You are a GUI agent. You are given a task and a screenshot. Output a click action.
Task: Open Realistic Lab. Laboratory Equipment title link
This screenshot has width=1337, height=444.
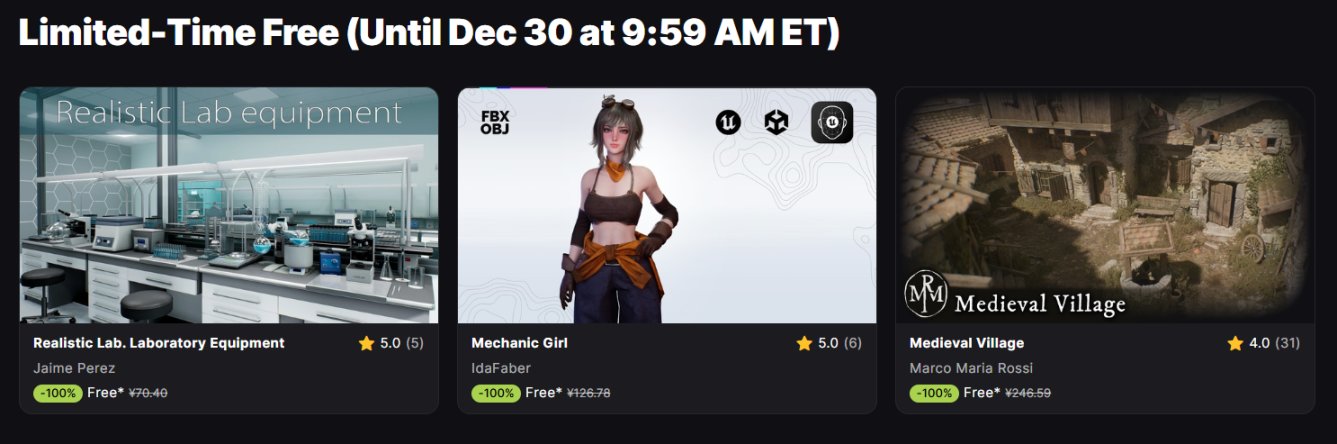coord(159,343)
